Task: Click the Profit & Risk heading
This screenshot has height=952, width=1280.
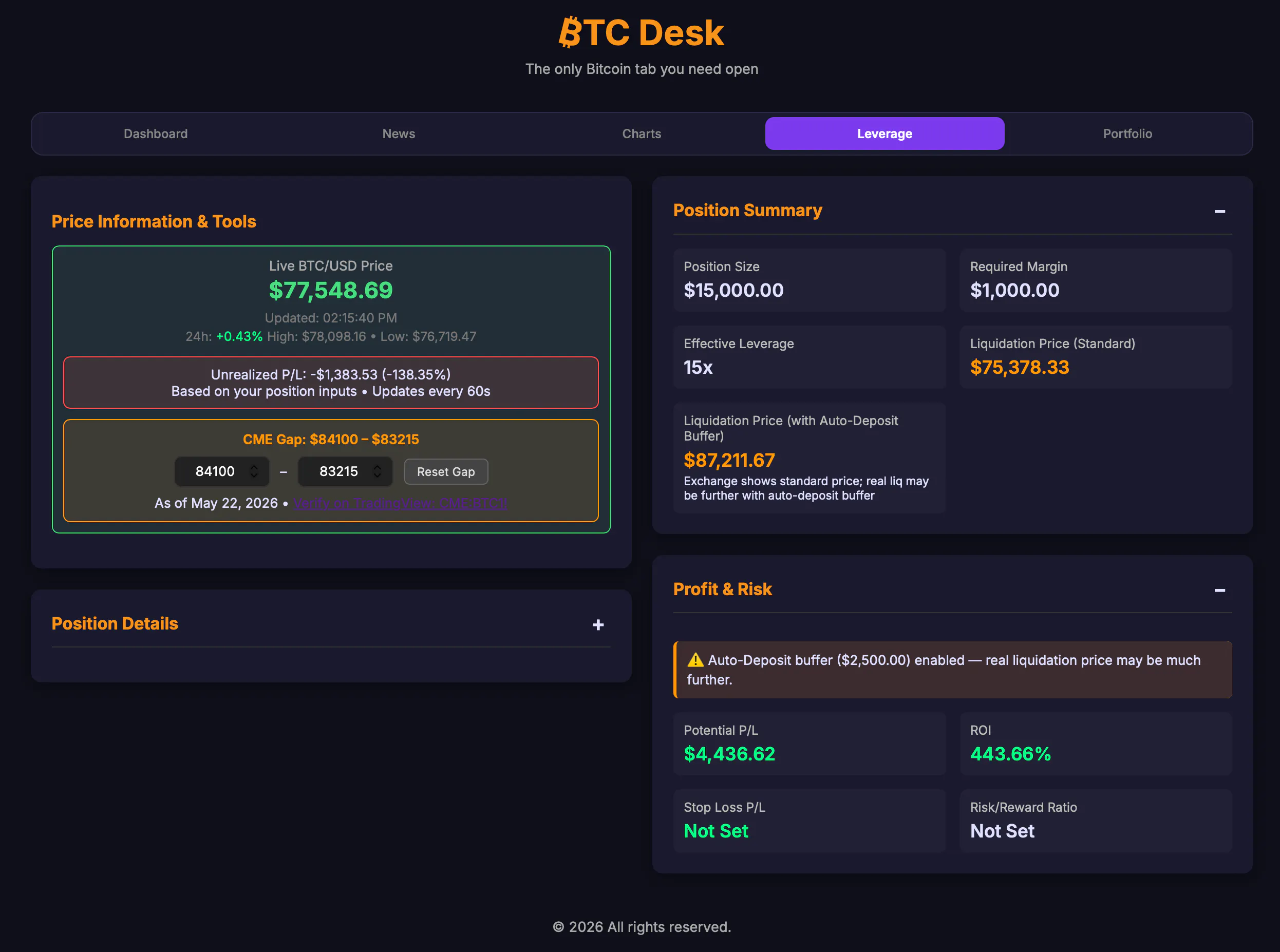Action: tap(723, 589)
